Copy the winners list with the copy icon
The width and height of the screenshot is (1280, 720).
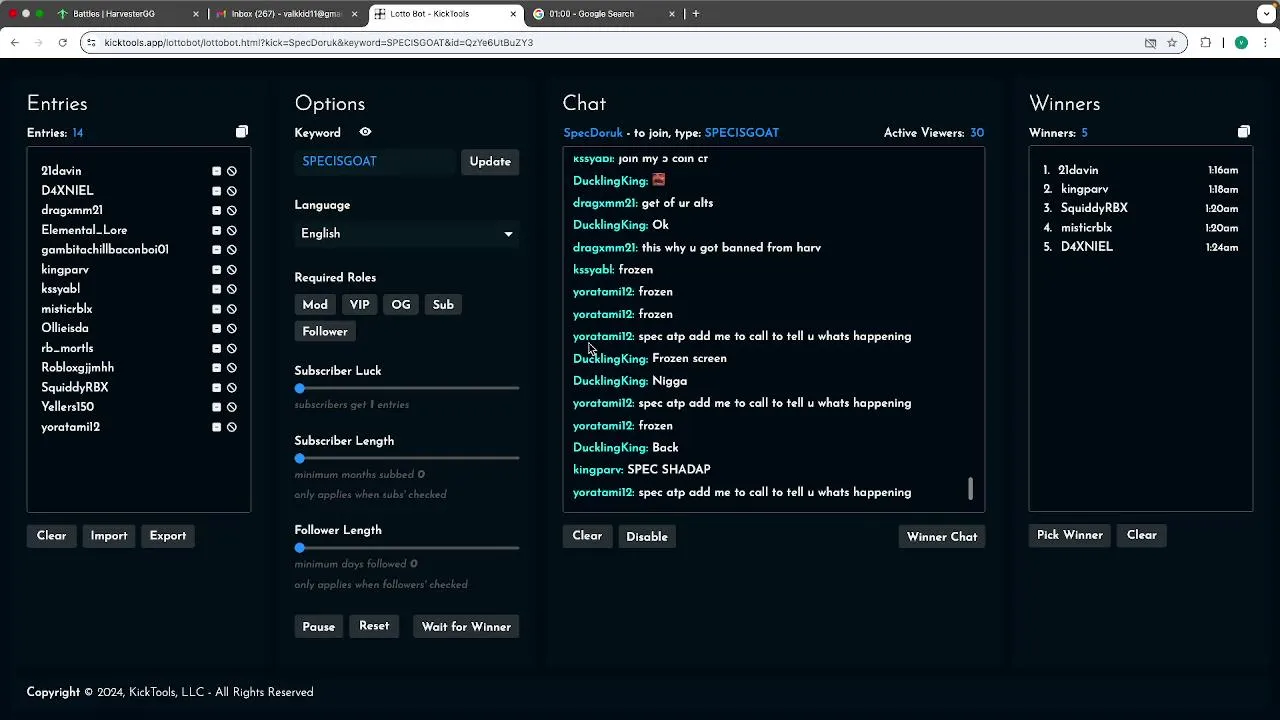pos(1244,132)
